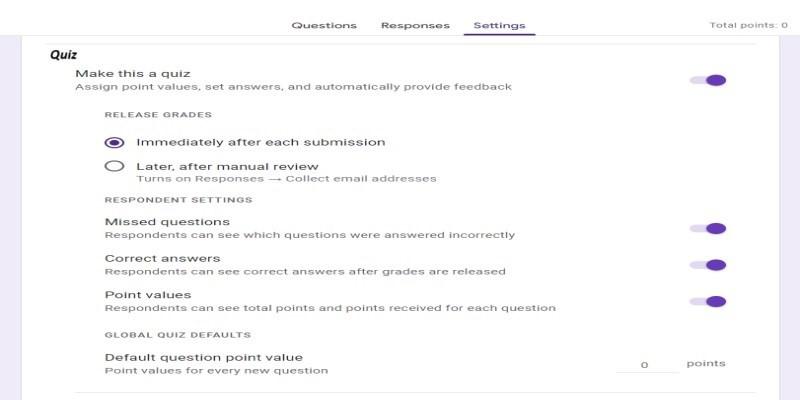
Task: Click the Default question point value label
Action: point(203,357)
